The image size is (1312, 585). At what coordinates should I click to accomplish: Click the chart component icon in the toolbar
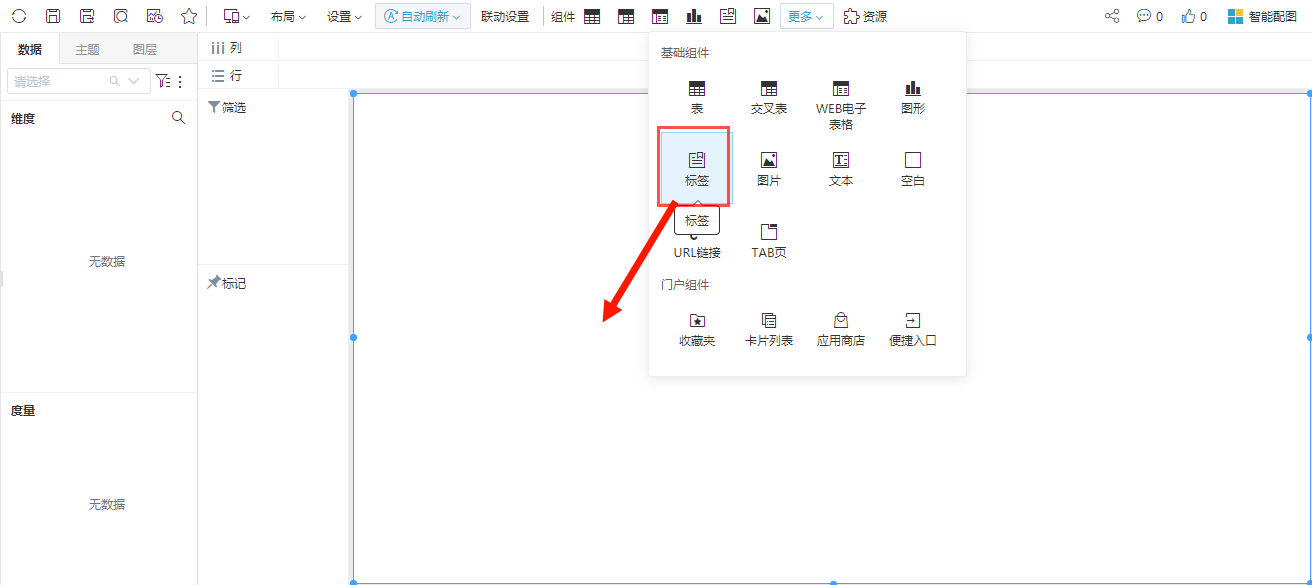click(694, 16)
